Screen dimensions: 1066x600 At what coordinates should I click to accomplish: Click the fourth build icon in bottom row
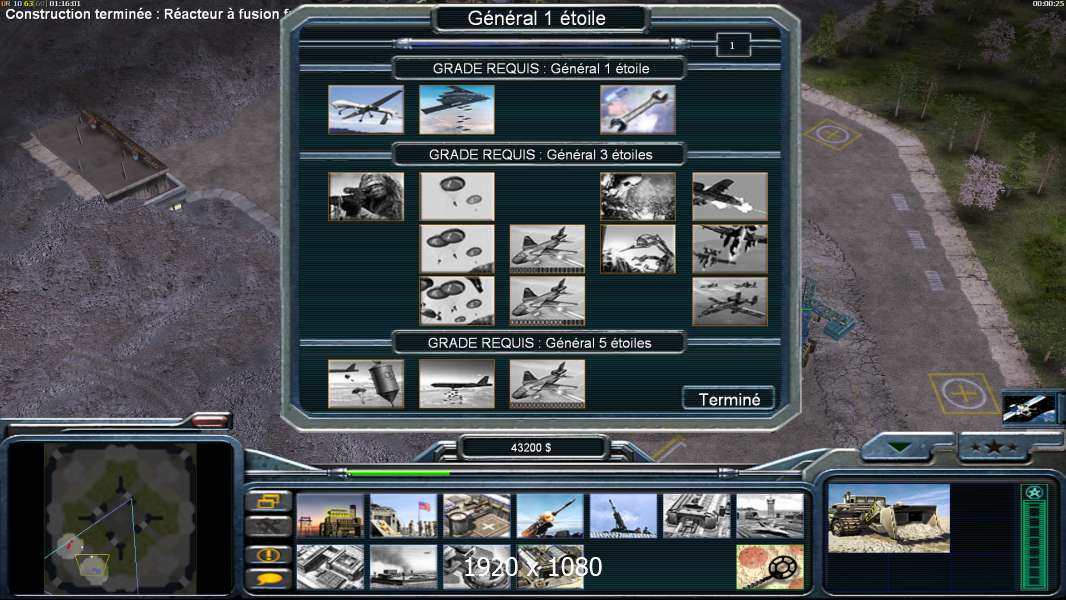550,567
